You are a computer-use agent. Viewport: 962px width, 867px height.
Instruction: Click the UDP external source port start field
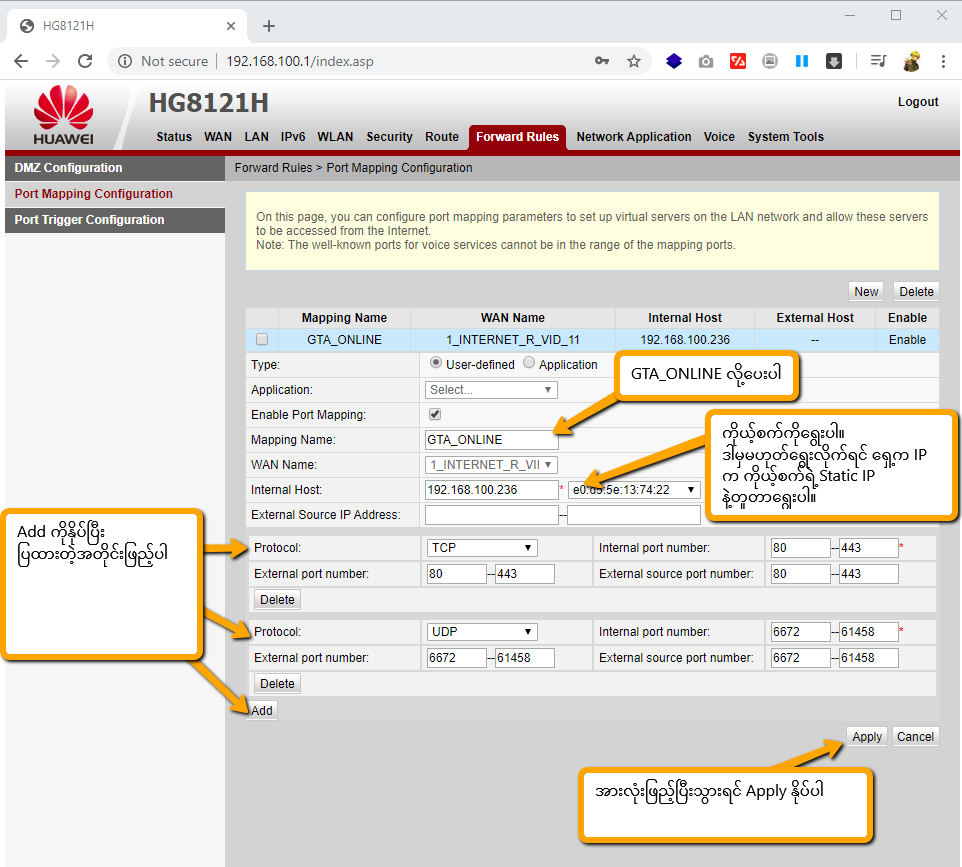pyautogui.click(x=801, y=658)
